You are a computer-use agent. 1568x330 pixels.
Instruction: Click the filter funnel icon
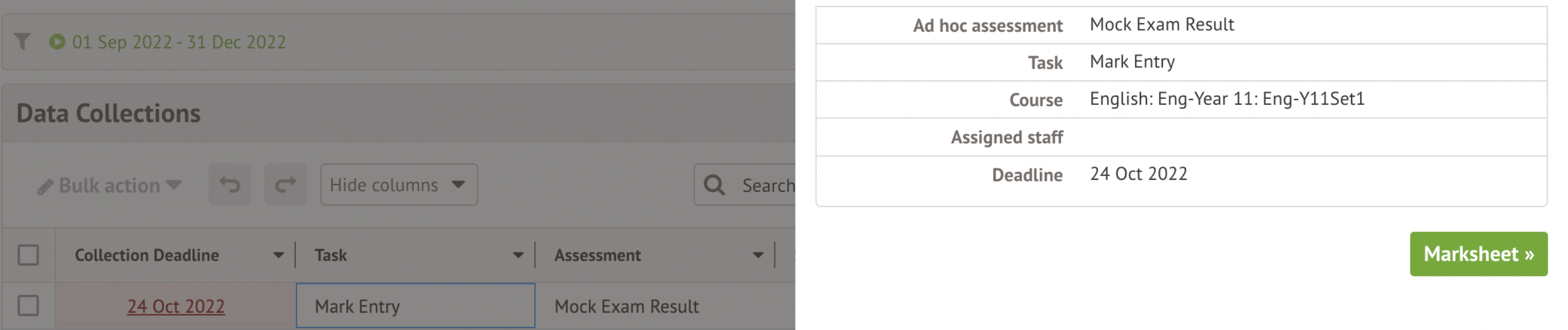[x=22, y=42]
